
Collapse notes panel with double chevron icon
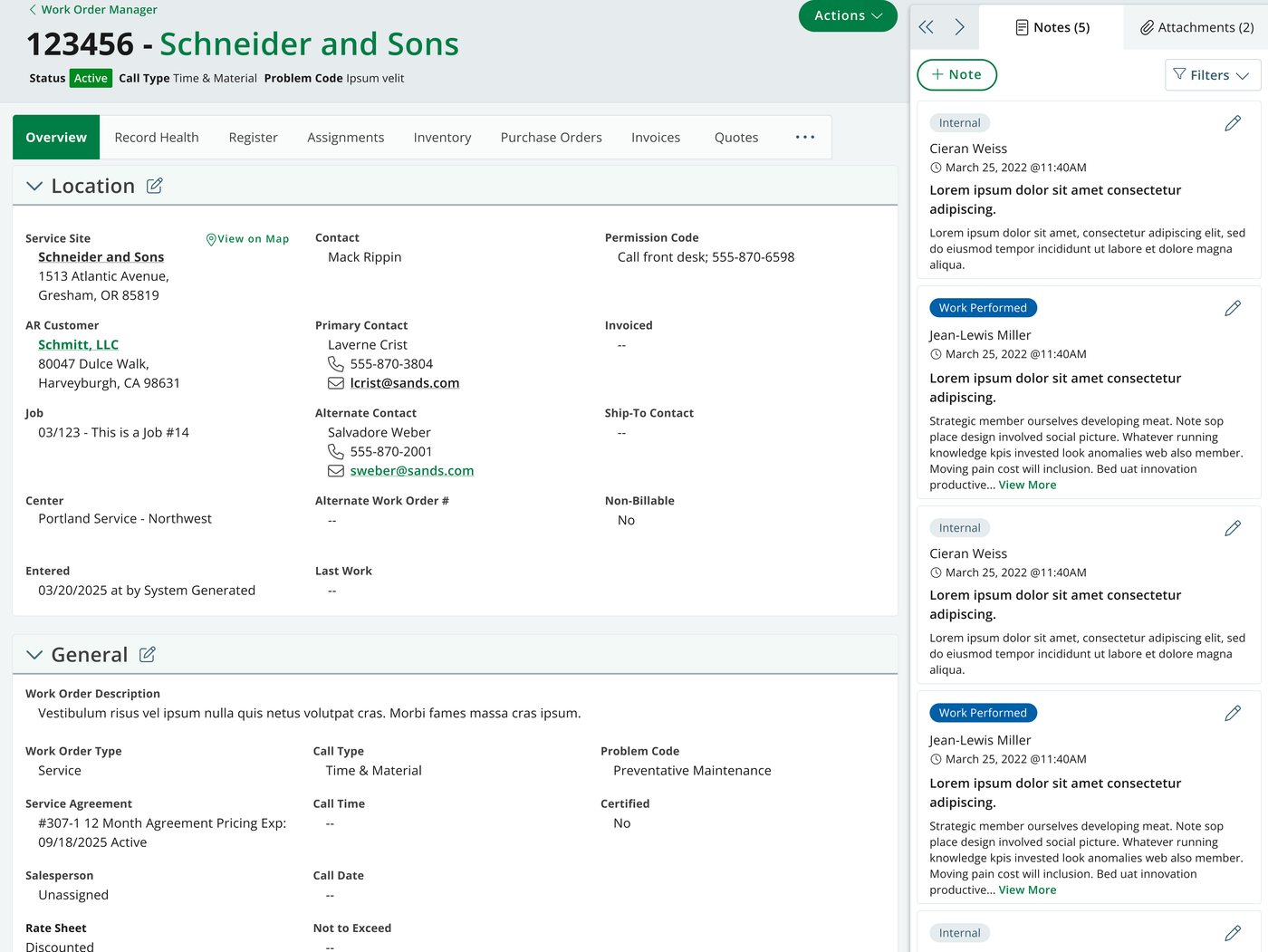point(926,27)
